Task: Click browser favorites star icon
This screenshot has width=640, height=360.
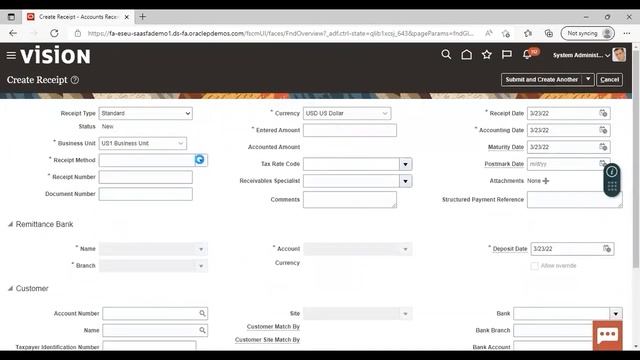Action: click(506, 33)
